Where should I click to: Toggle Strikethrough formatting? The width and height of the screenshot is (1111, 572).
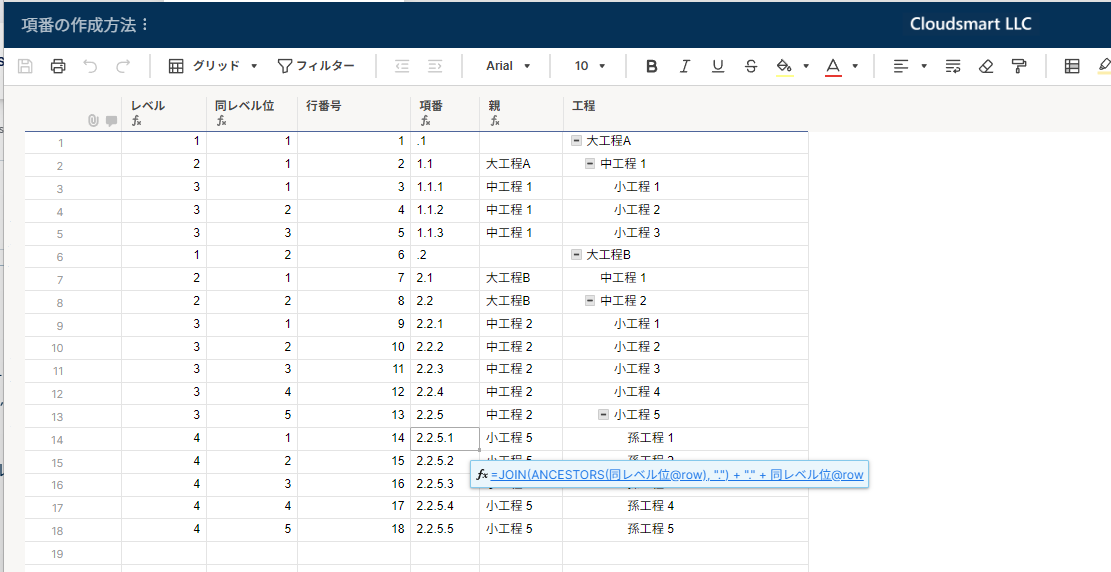(750, 66)
